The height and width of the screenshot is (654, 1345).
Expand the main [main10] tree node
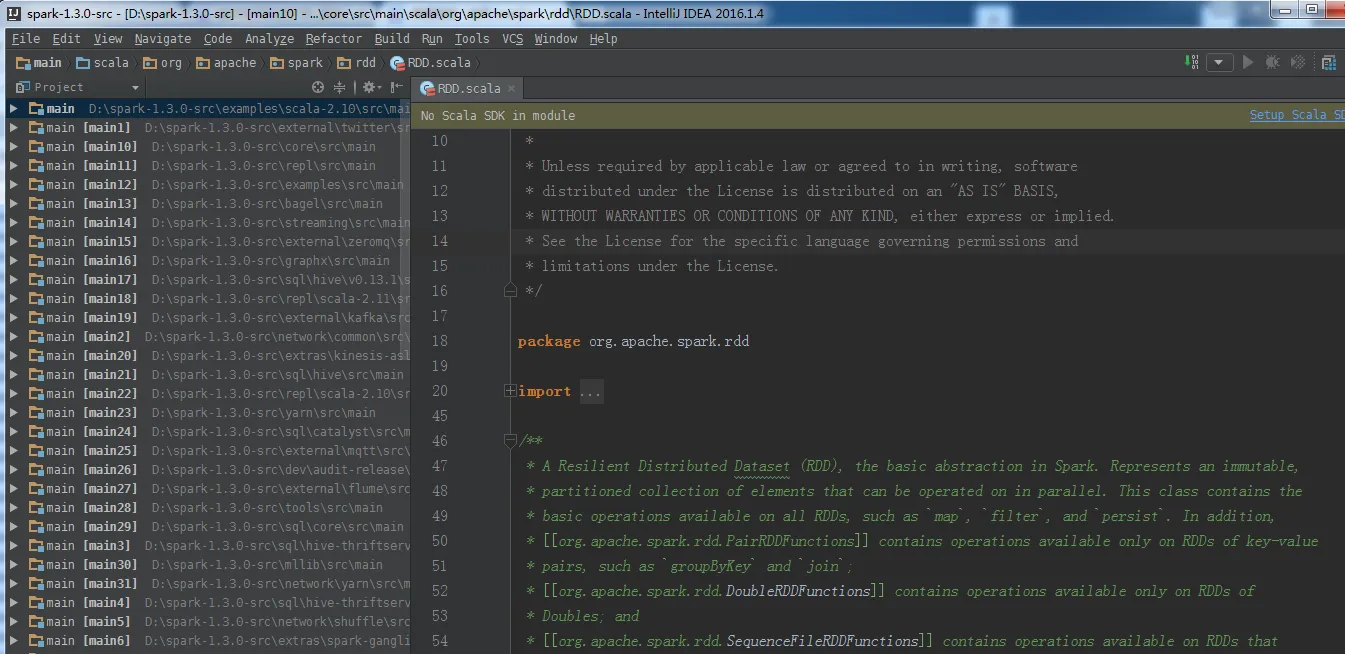click(x=14, y=146)
